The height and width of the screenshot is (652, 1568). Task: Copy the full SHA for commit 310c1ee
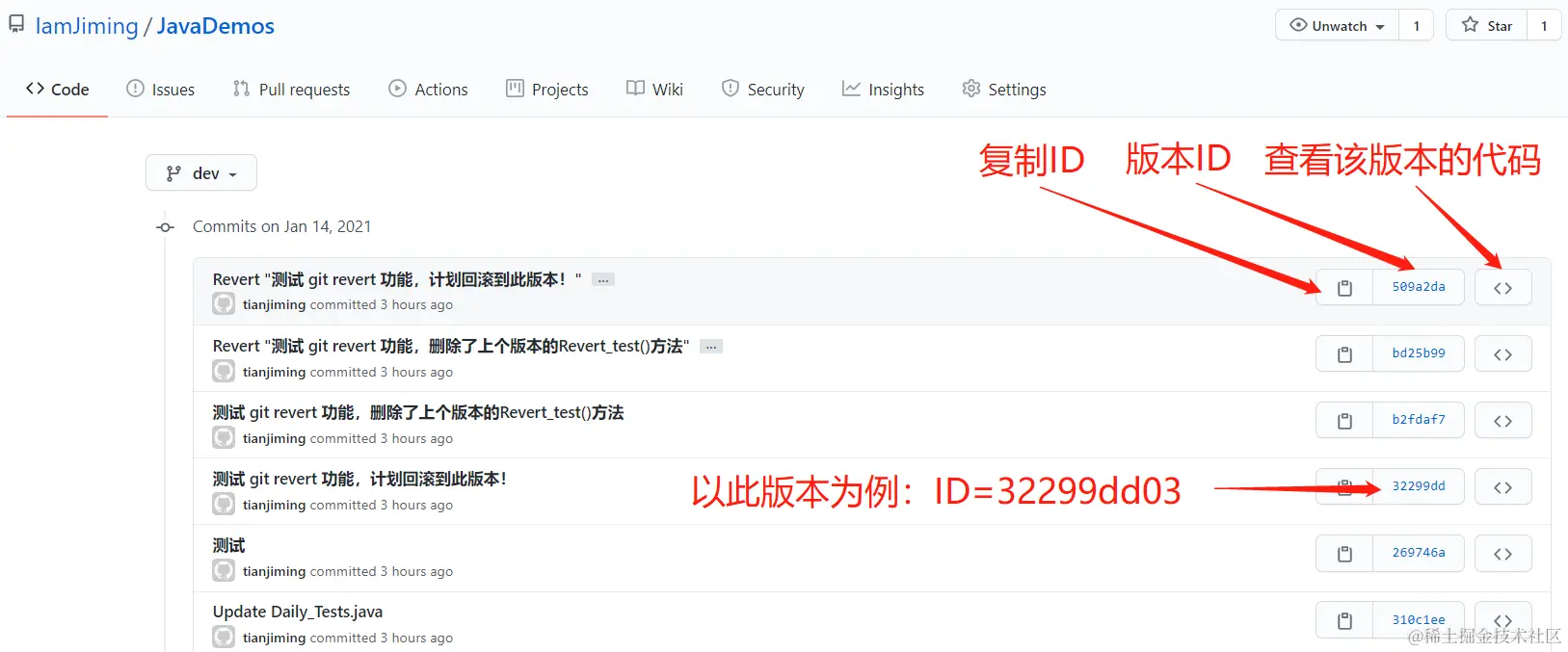pyautogui.click(x=1344, y=620)
